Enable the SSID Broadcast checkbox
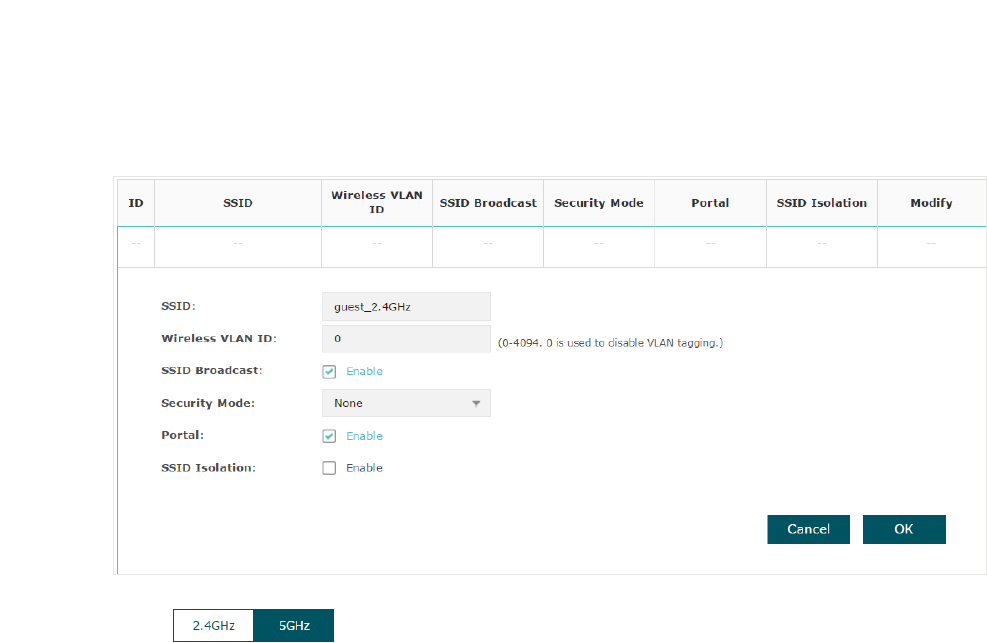This screenshot has width=987, height=643. 329,371
